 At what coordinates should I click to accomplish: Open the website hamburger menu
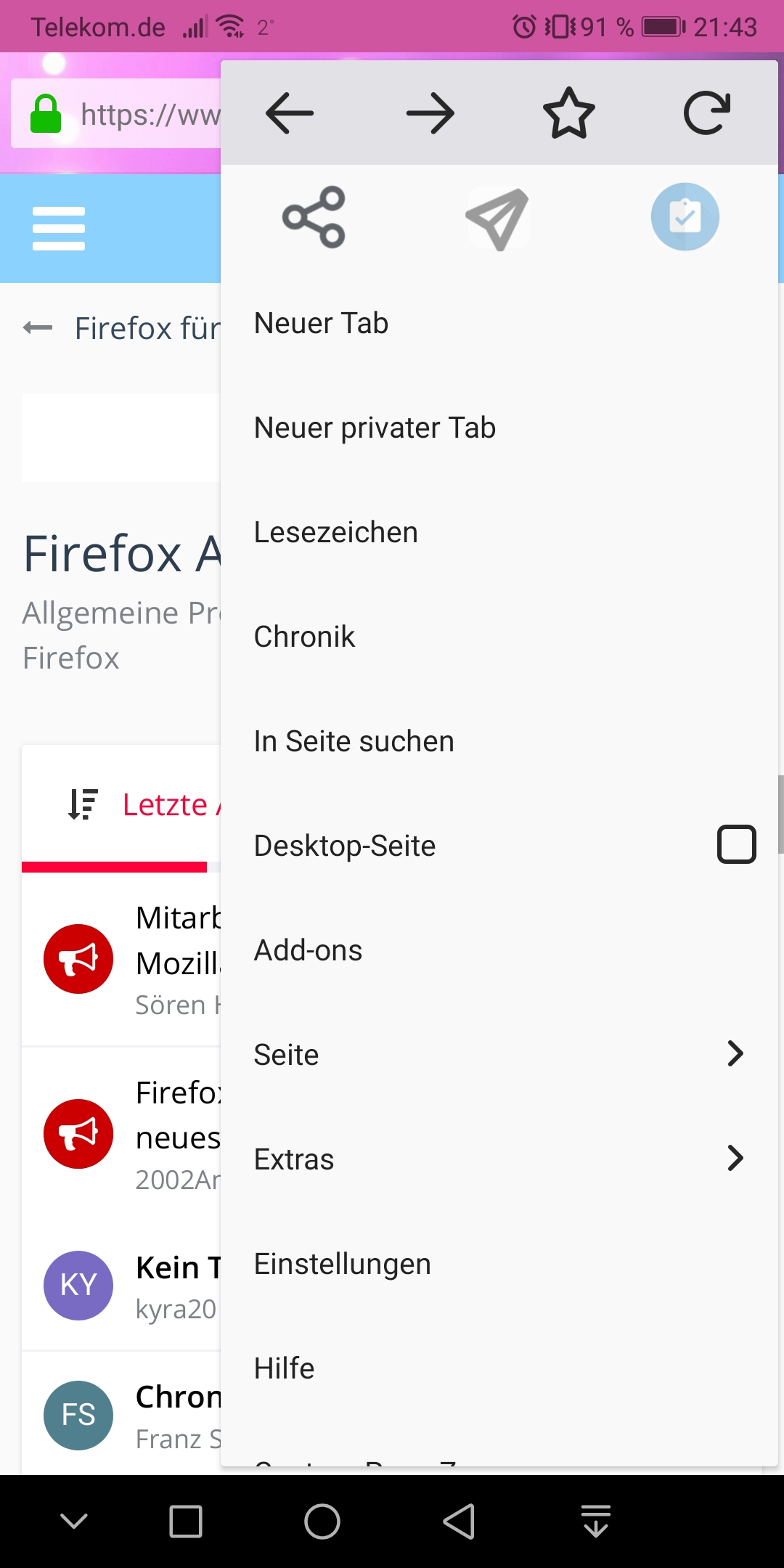coord(59,229)
